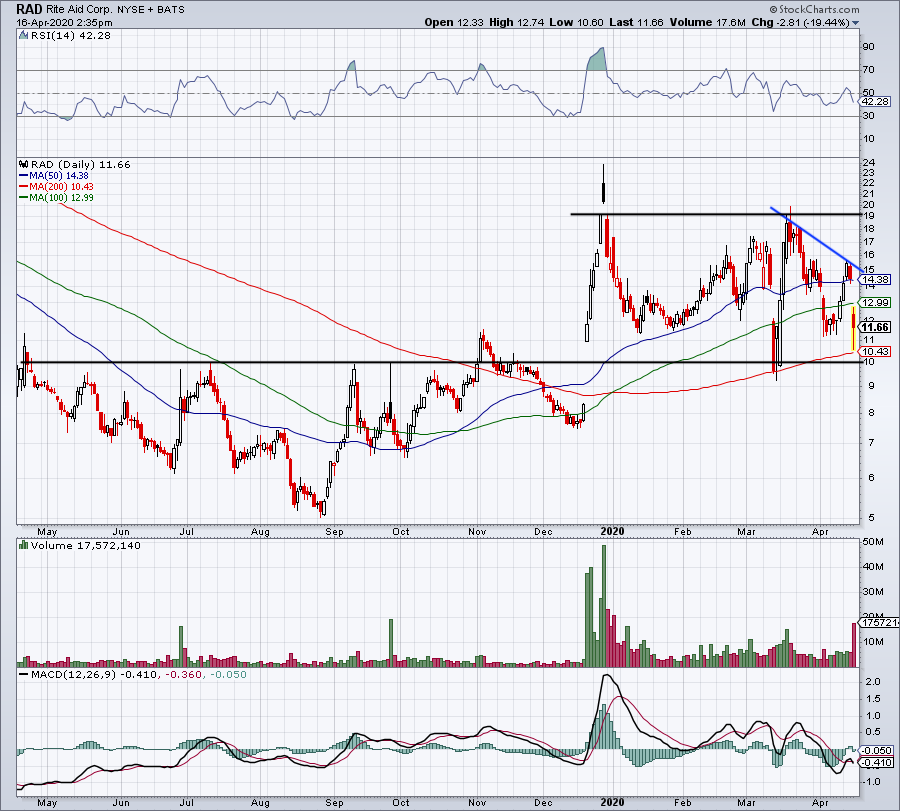This screenshot has height=811, width=900.
Task: Click the 10.43 price tag on right axis
Action: 876,351
